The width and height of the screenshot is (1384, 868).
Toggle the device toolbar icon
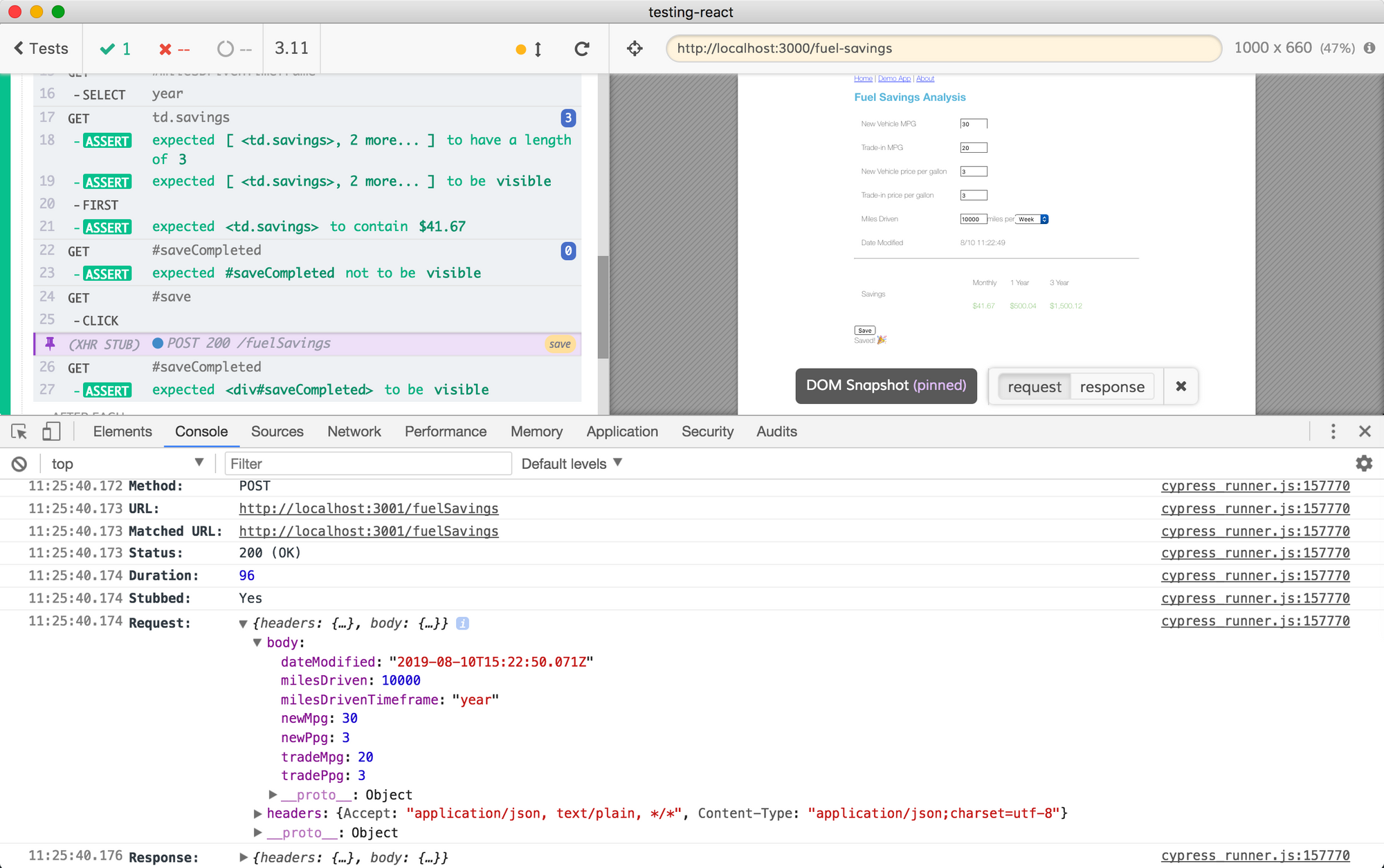(x=51, y=432)
